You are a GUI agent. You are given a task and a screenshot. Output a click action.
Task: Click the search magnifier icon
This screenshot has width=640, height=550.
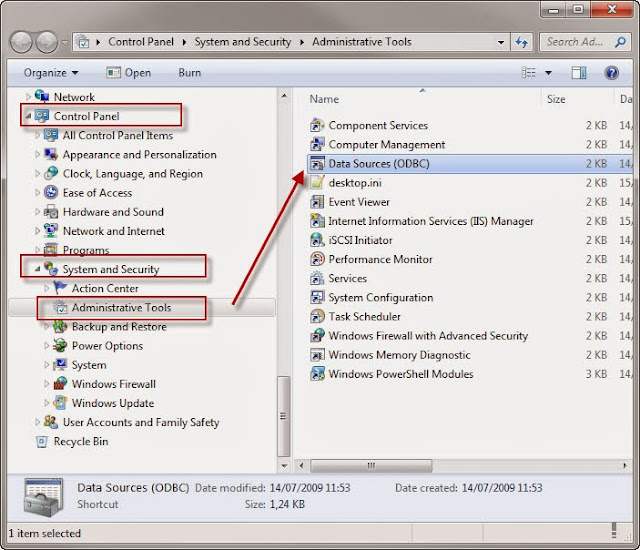(620, 42)
